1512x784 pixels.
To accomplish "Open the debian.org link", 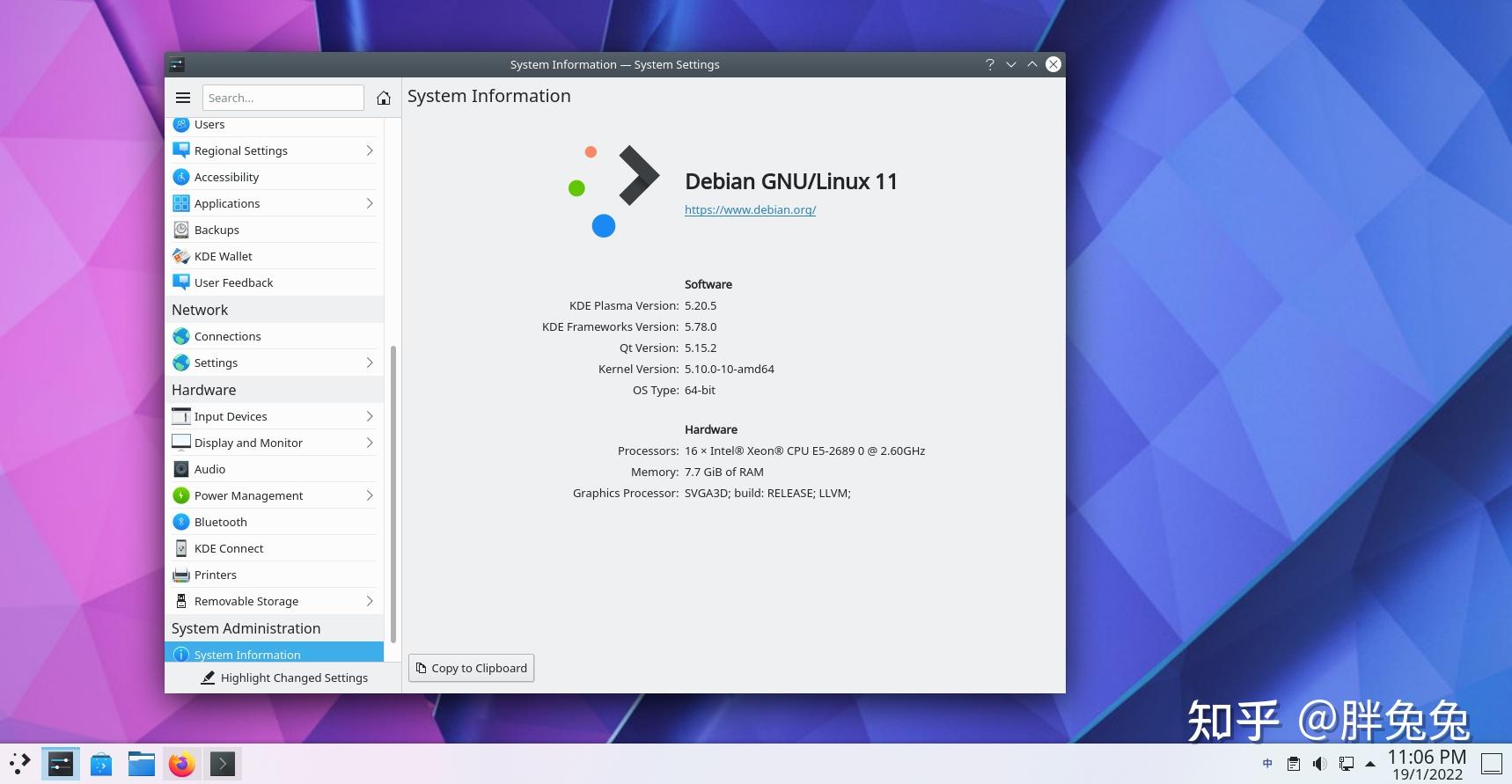I will click(x=750, y=209).
